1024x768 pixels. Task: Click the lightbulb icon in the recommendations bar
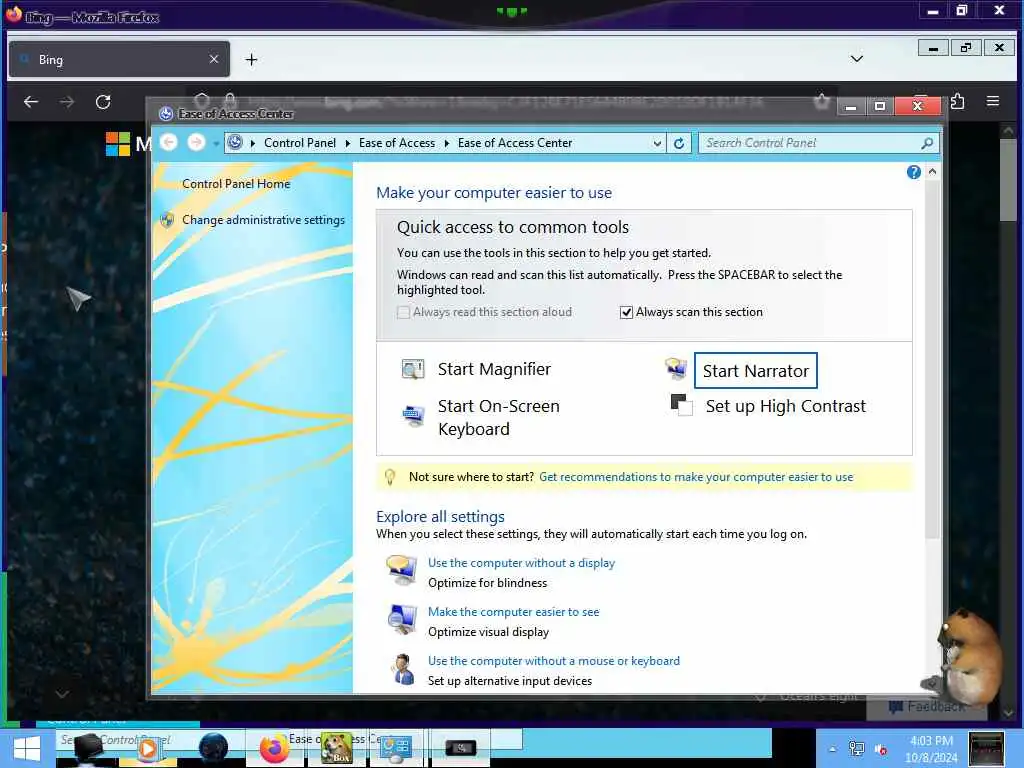[x=390, y=477]
